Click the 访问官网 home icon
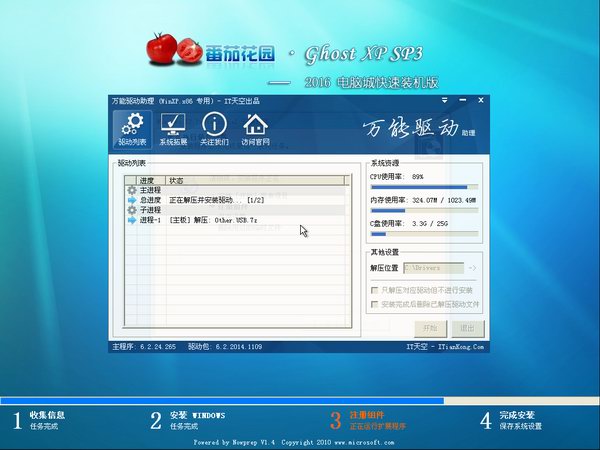The height and width of the screenshot is (450, 600). pyautogui.click(x=256, y=130)
